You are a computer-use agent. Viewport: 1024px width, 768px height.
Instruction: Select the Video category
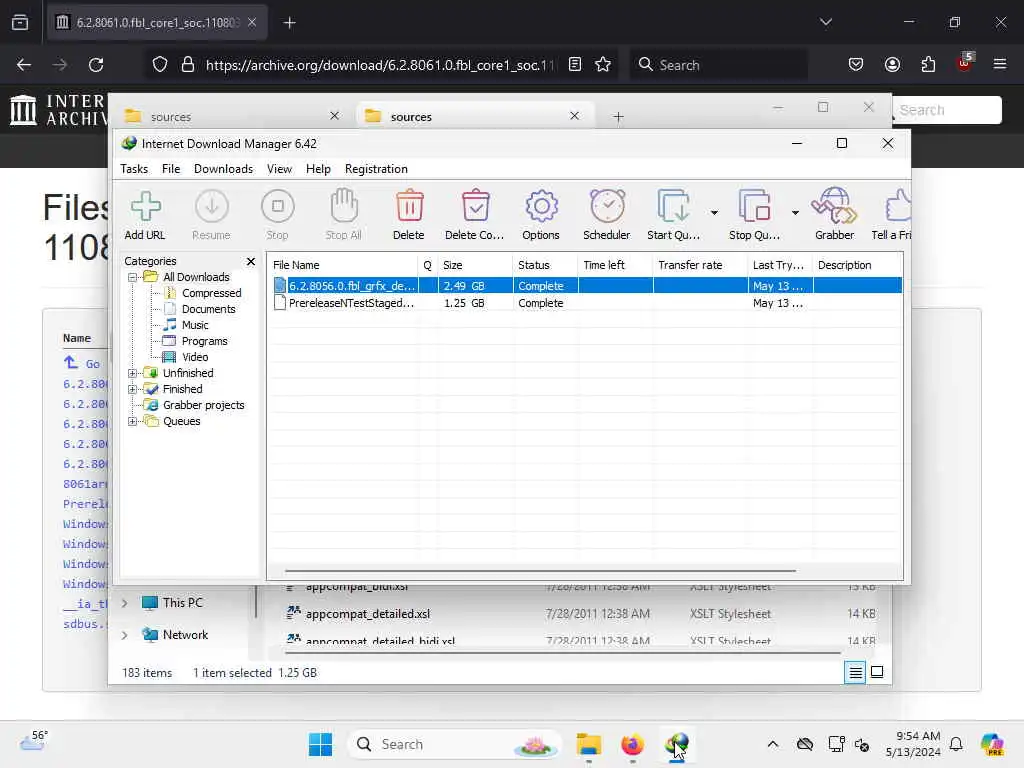(x=195, y=357)
